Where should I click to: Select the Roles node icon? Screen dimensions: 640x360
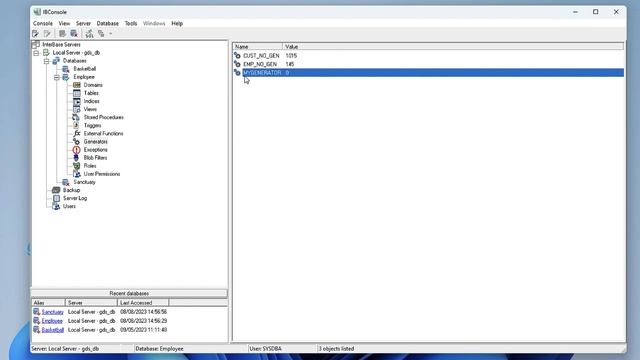click(x=77, y=166)
